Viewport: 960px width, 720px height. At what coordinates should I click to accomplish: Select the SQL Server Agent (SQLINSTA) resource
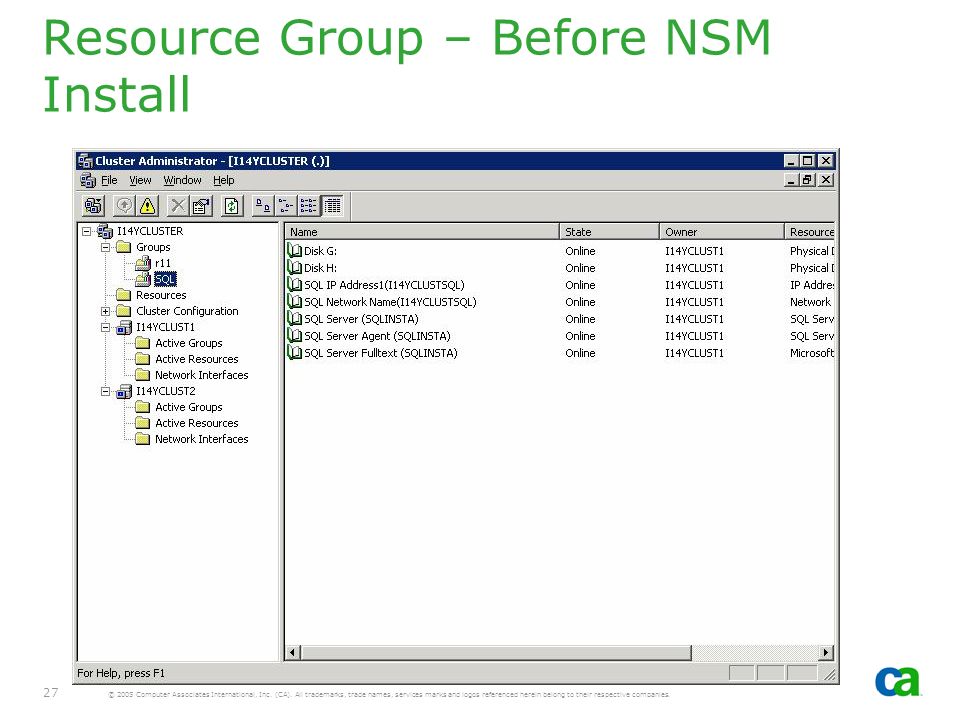377,336
